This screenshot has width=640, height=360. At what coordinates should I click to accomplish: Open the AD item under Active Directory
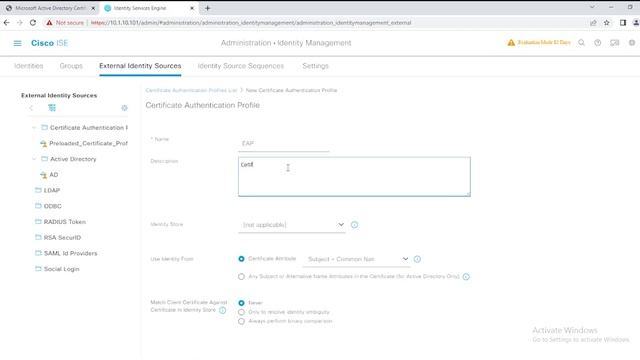(x=53, y=175)
